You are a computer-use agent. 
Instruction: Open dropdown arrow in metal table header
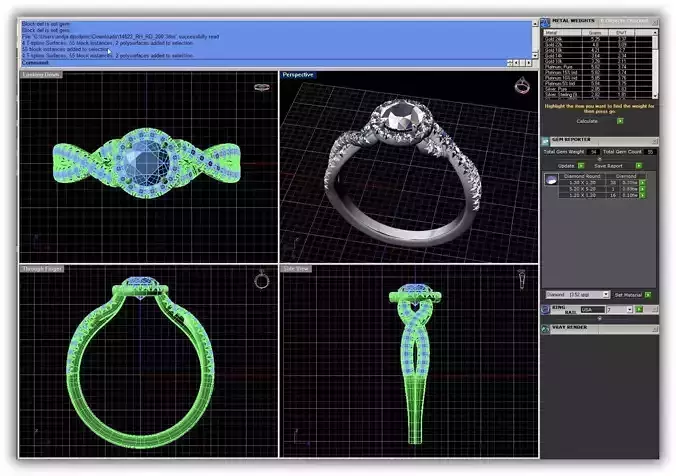click(655, 32)
